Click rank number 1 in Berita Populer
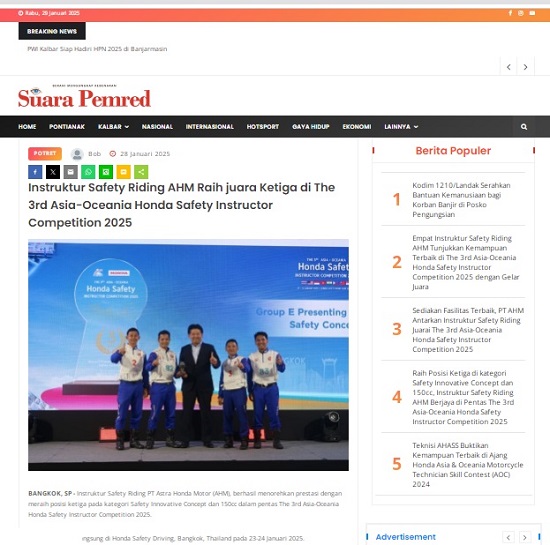 pyautogui.click(x=397, y=200)
